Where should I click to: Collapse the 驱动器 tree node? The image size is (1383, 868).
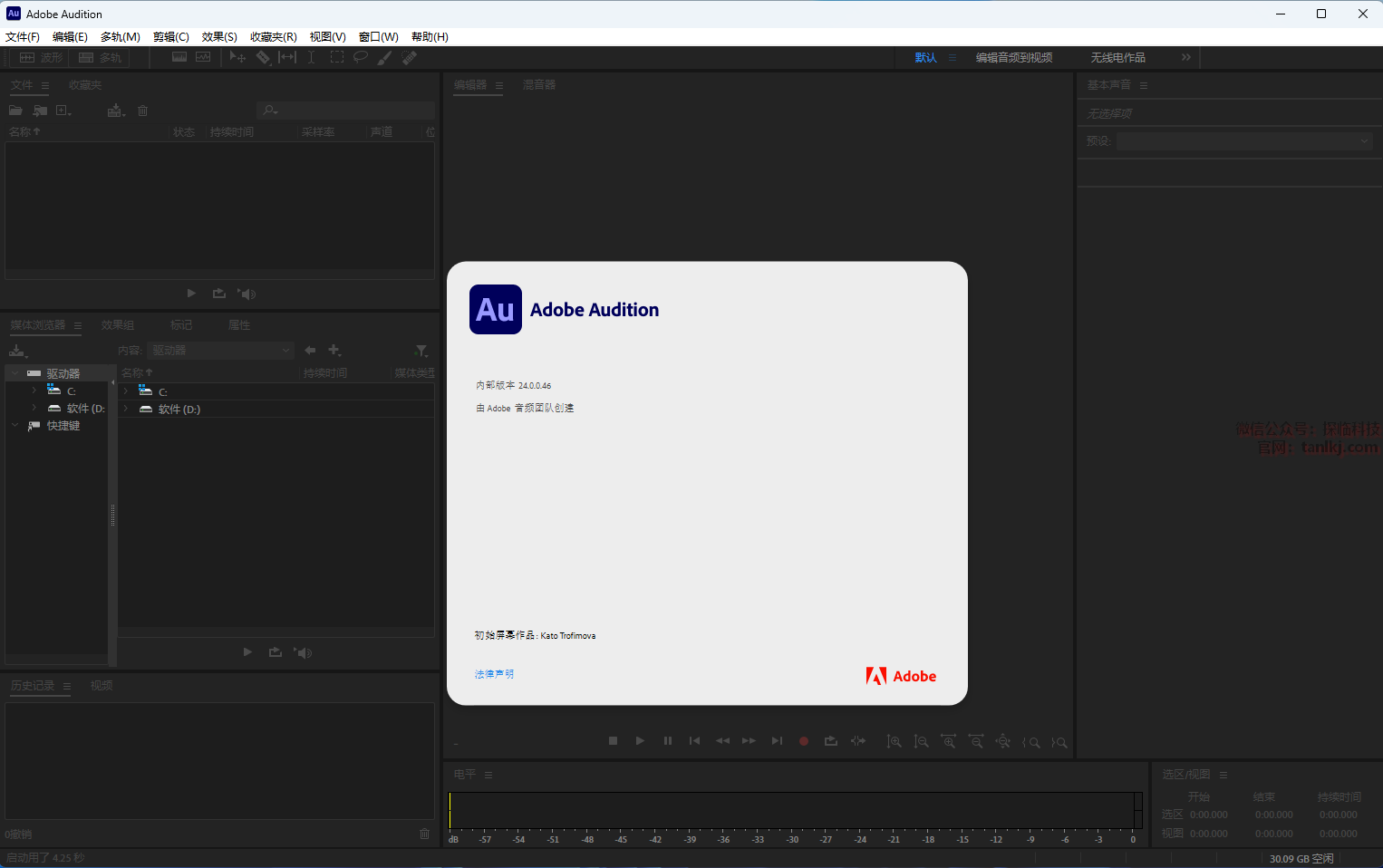(x=15, y=373)
